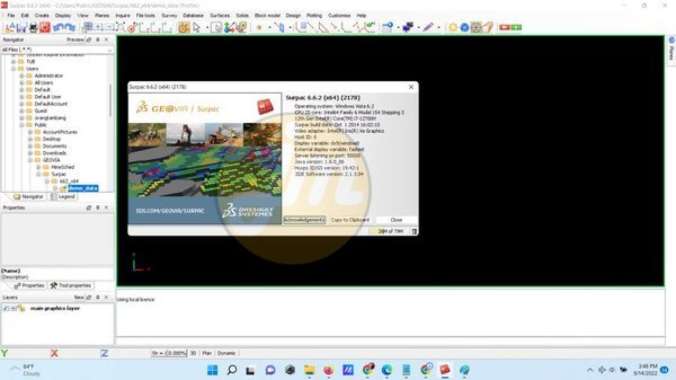The height and width of the screenshot is (380, 676).
Task: Click the pencil draw toolbar icon
Action: pos(428,28)
